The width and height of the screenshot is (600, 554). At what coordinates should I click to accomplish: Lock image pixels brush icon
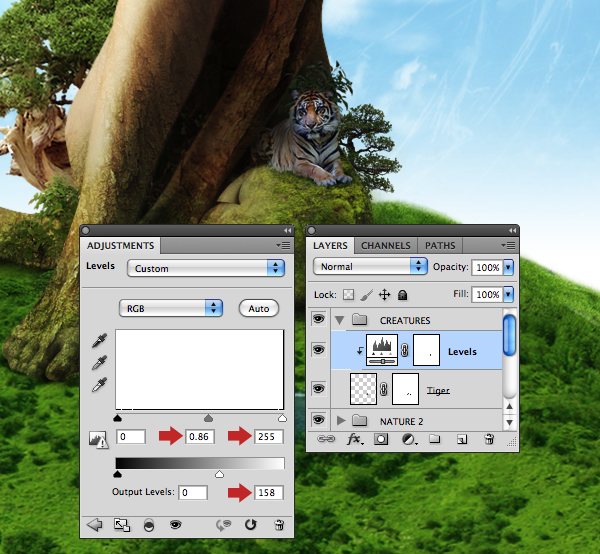(366, 295)
